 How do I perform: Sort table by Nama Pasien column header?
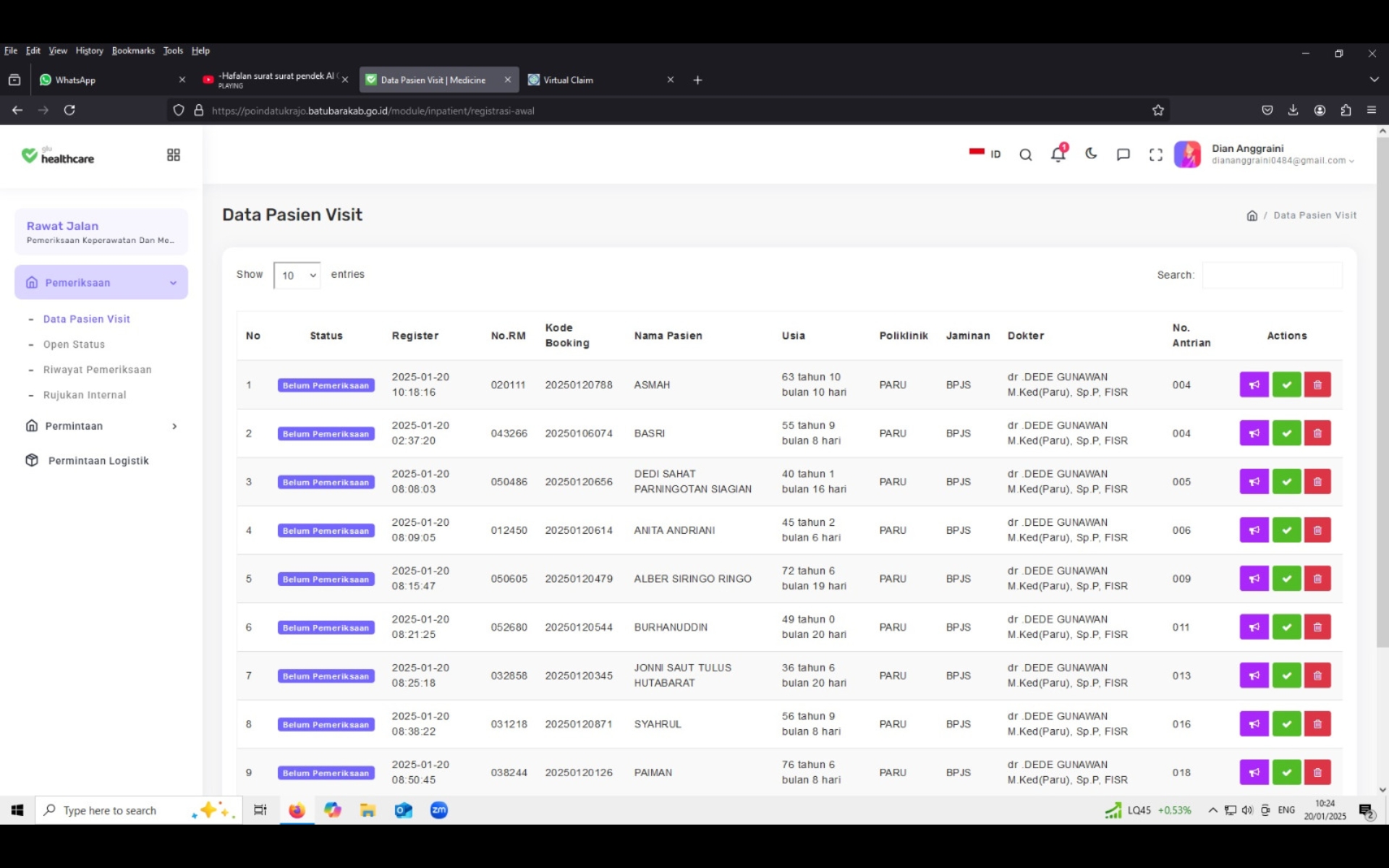tap(668, 336)
